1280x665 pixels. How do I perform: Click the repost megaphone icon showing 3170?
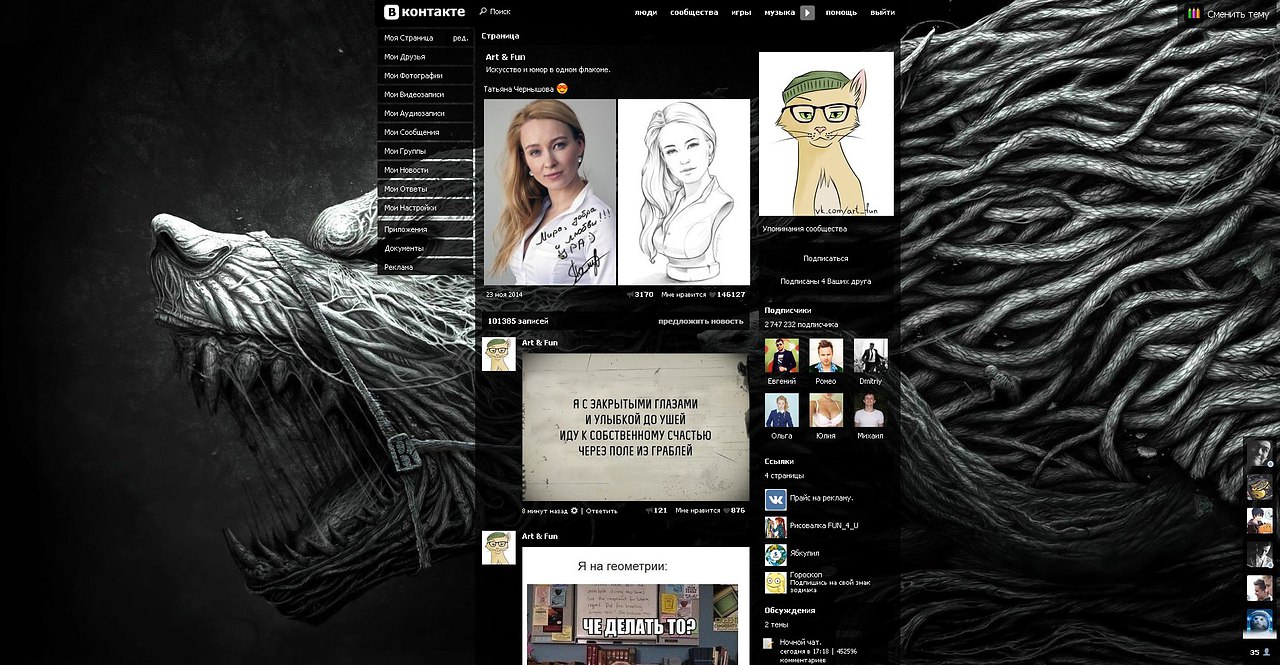click(630, 295)
